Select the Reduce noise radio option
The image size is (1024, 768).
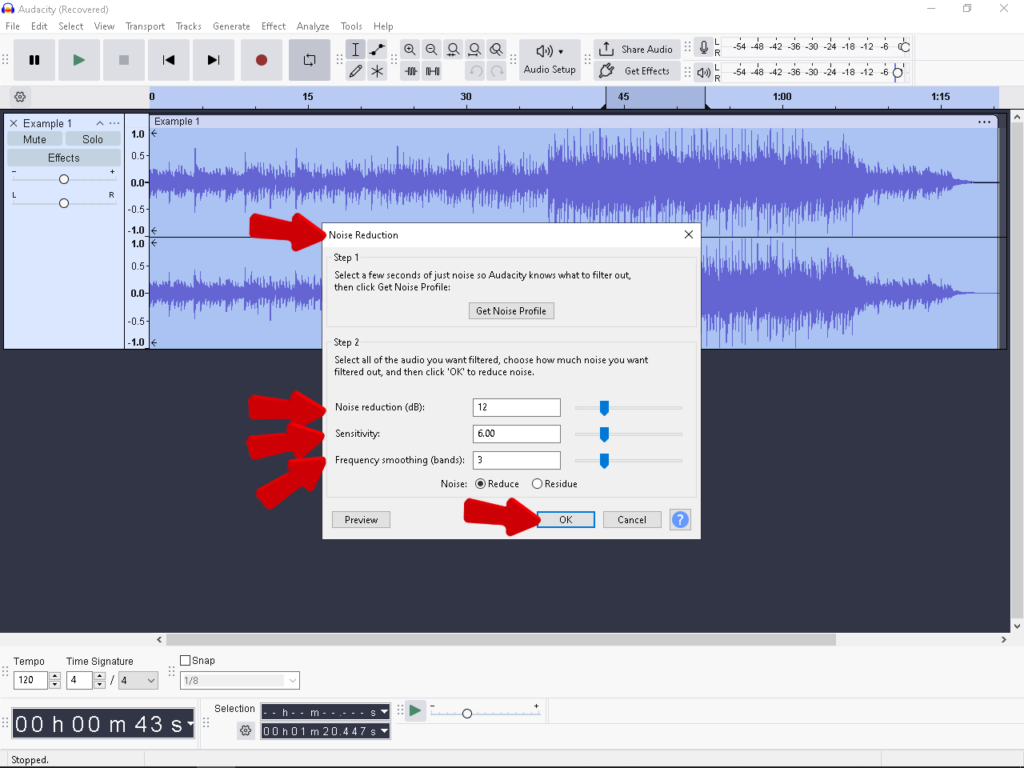click(x=480, y=484)
